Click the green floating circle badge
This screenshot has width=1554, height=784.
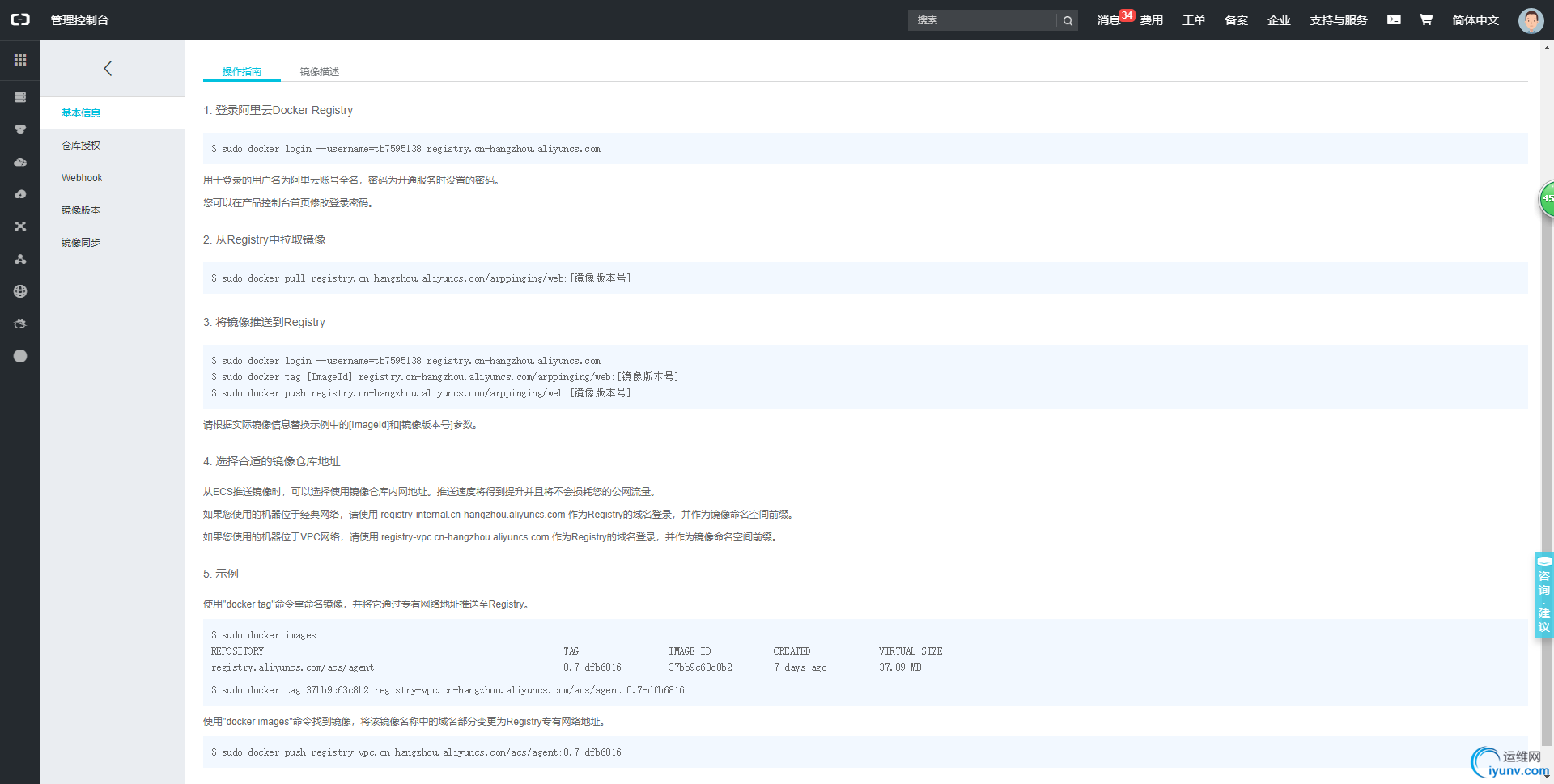tap(1547, 198)
